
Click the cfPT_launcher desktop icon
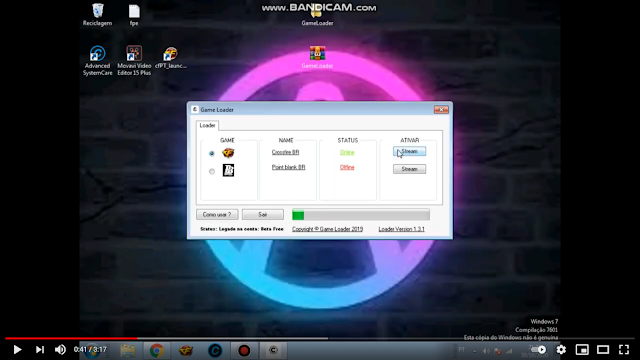pos(171,57)
